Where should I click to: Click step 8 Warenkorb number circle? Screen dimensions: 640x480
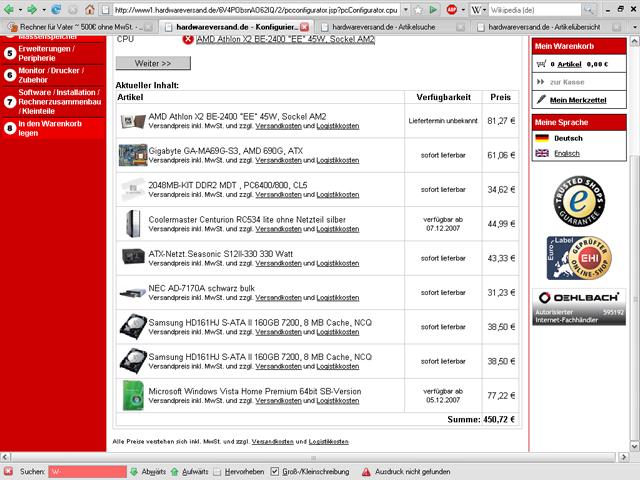point(10,128)
